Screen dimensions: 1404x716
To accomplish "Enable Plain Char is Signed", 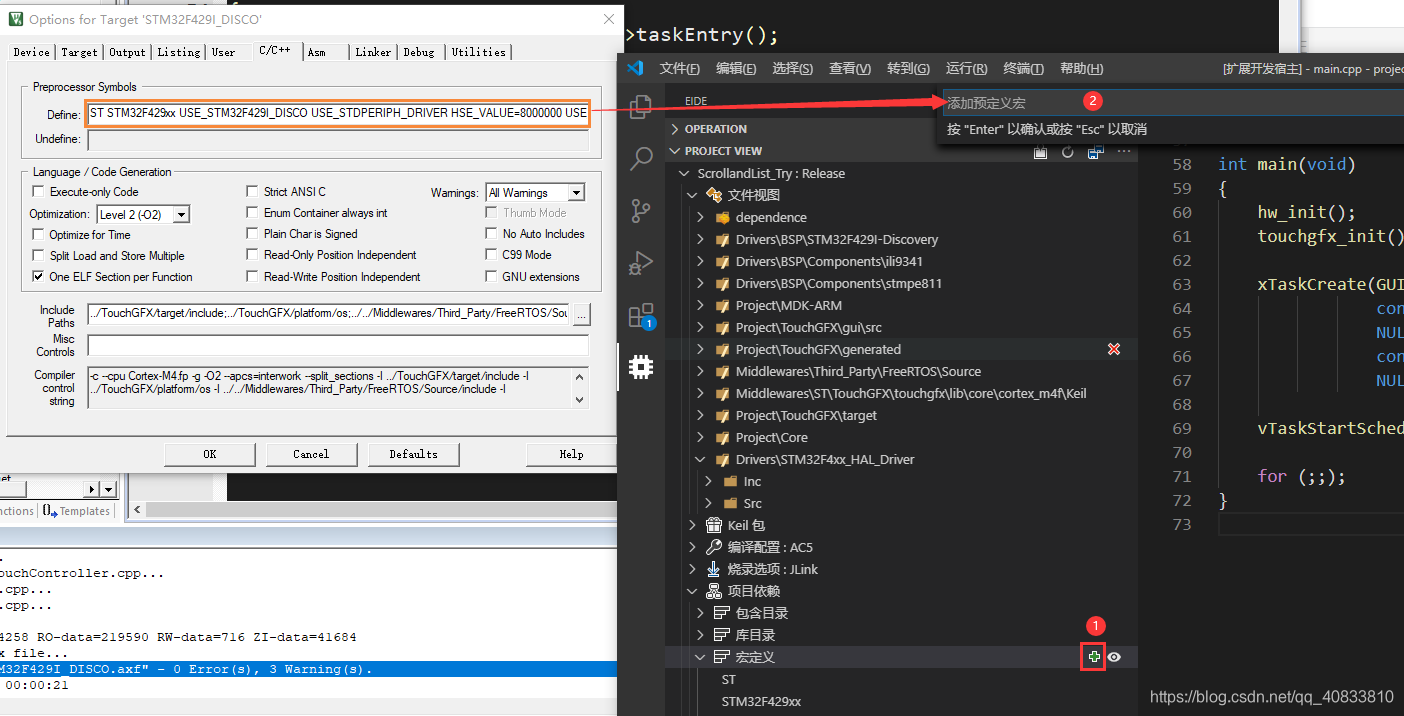I will (x=253, y=234).
